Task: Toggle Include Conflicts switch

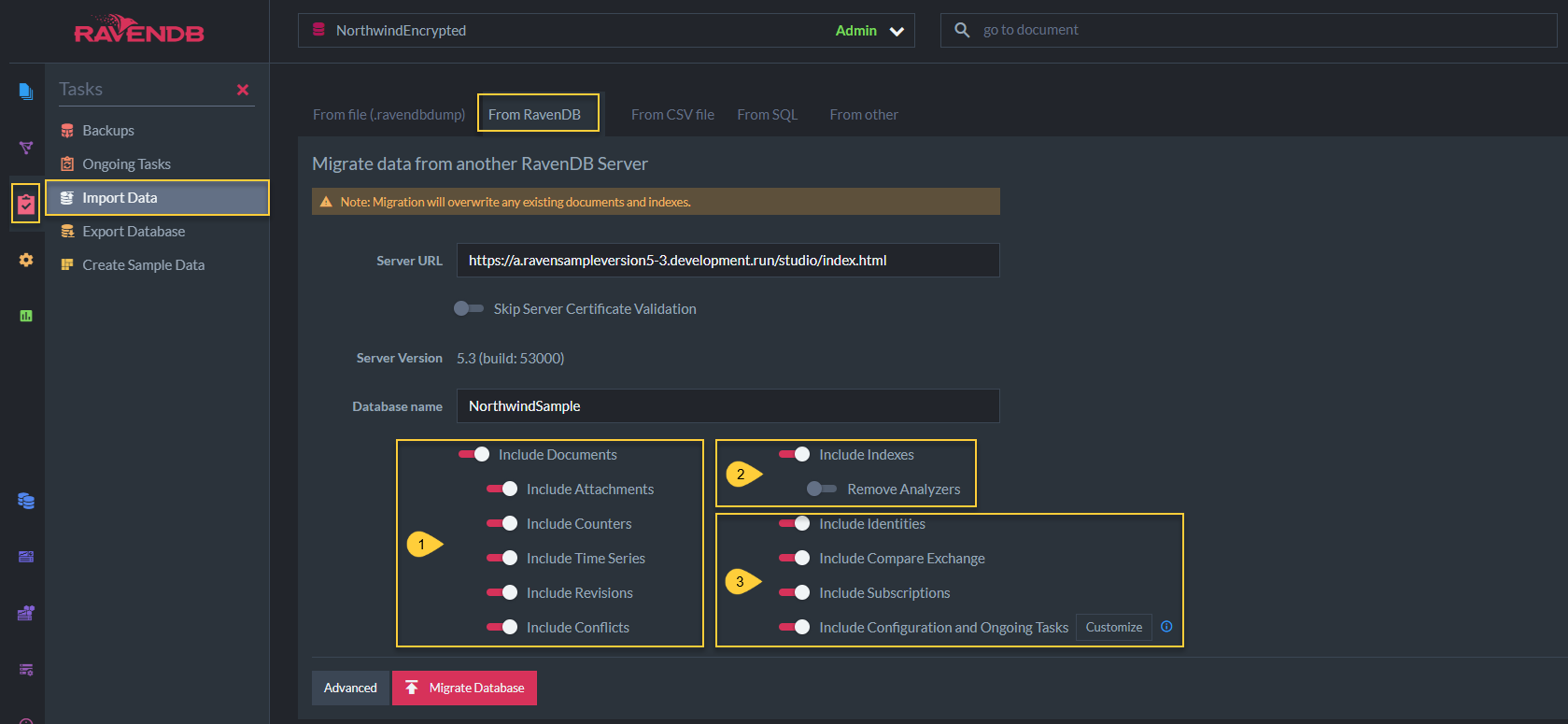Action: click(502, 627)
